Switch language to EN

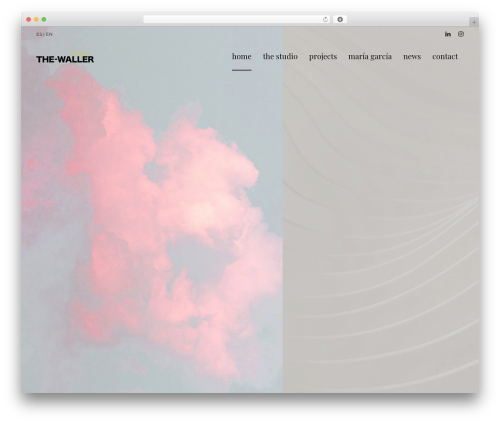pyautogui.click(x=49, y=34)
